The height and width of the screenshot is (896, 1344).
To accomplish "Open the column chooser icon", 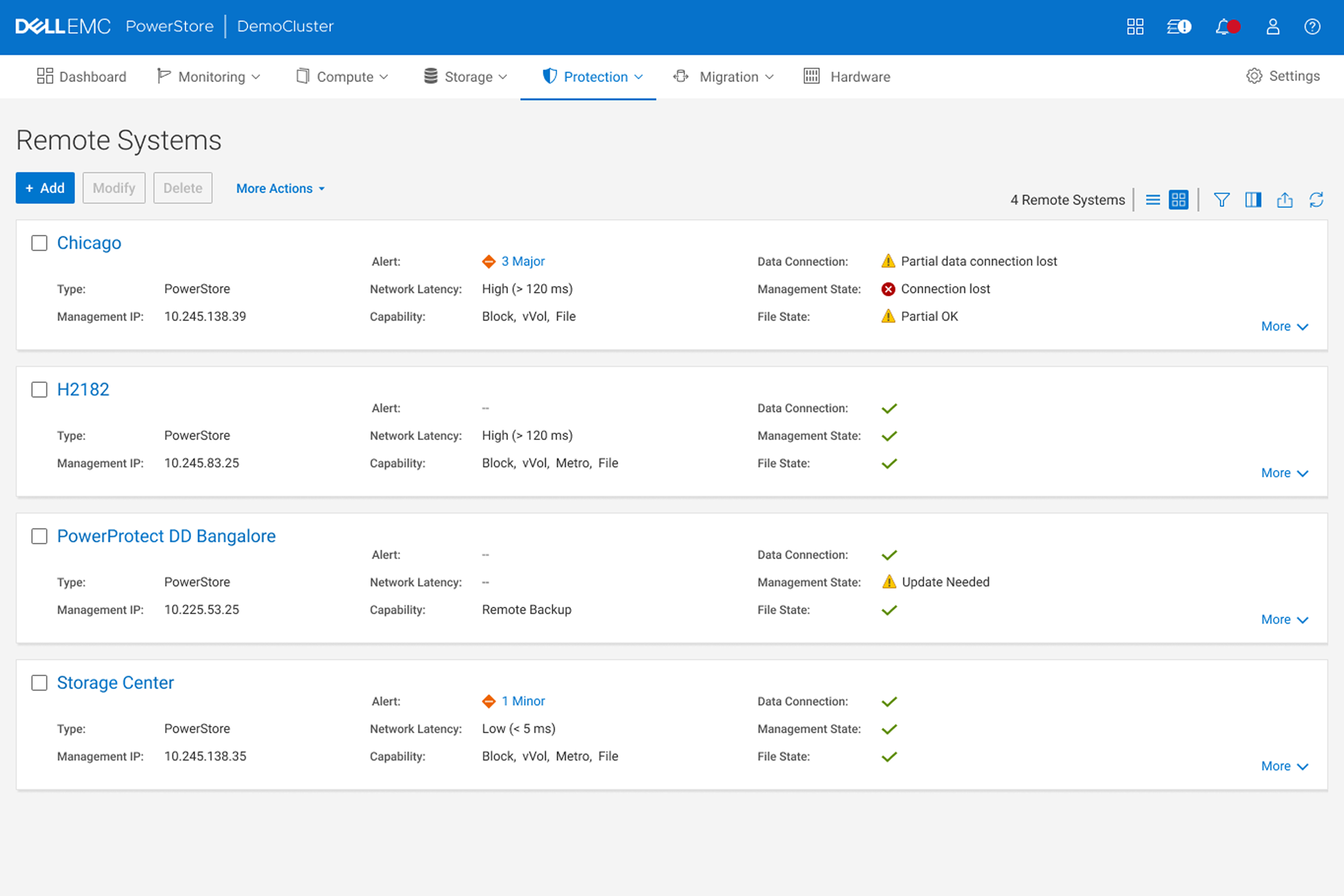I will tap(1253, 199).
